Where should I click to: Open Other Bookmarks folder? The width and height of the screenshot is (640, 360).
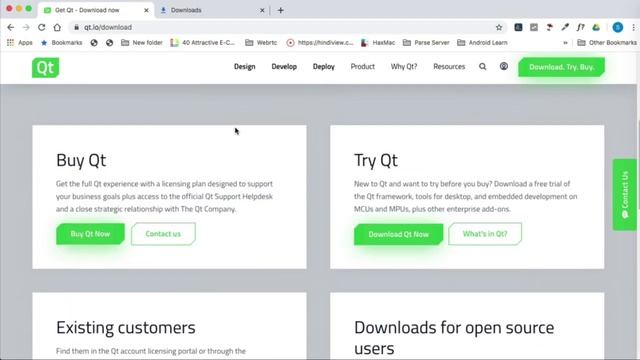(607, 42)
